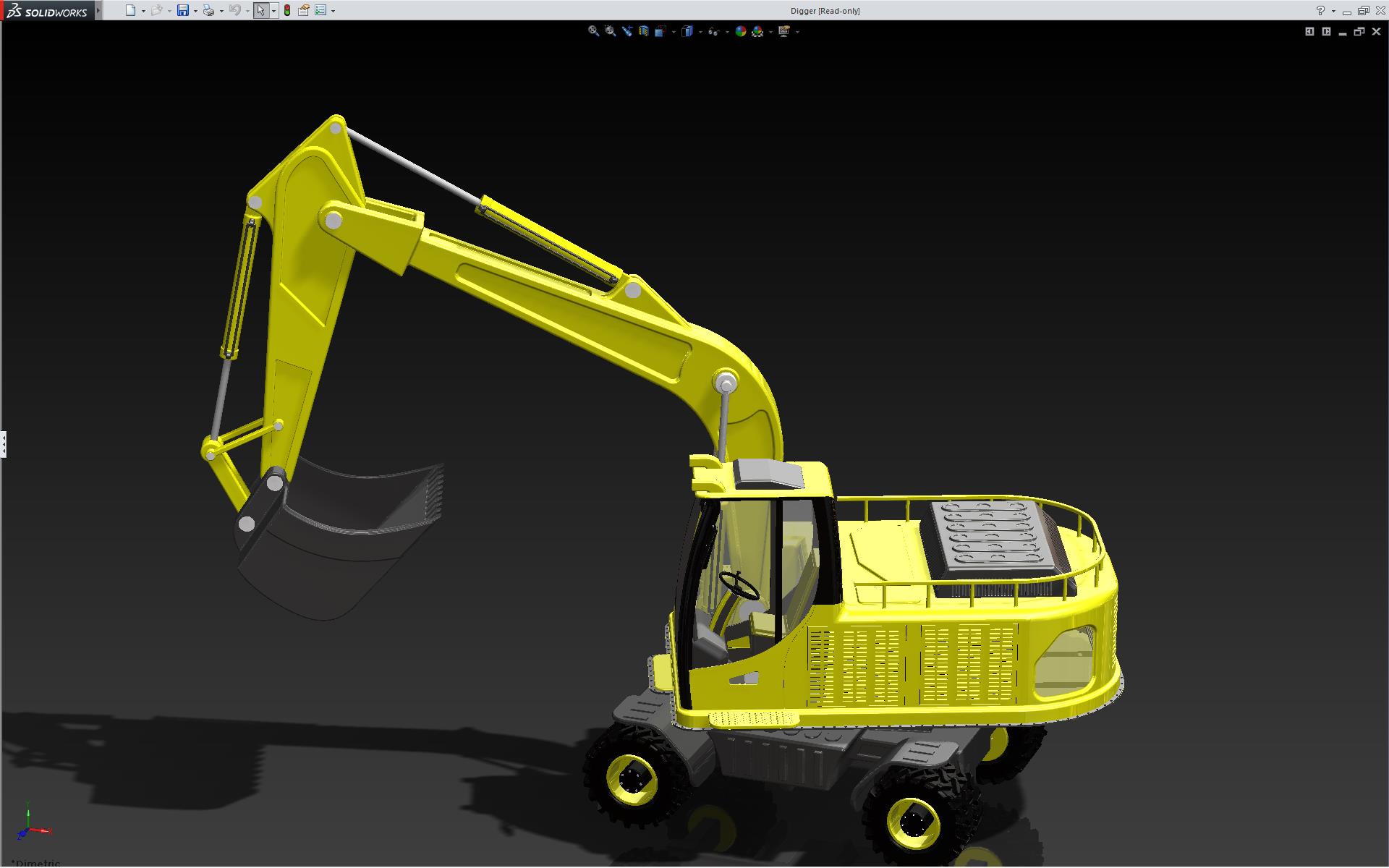Screen dimensions: 1389x868
Task: Click the Print icon
Action: click(x=208, y=10)
